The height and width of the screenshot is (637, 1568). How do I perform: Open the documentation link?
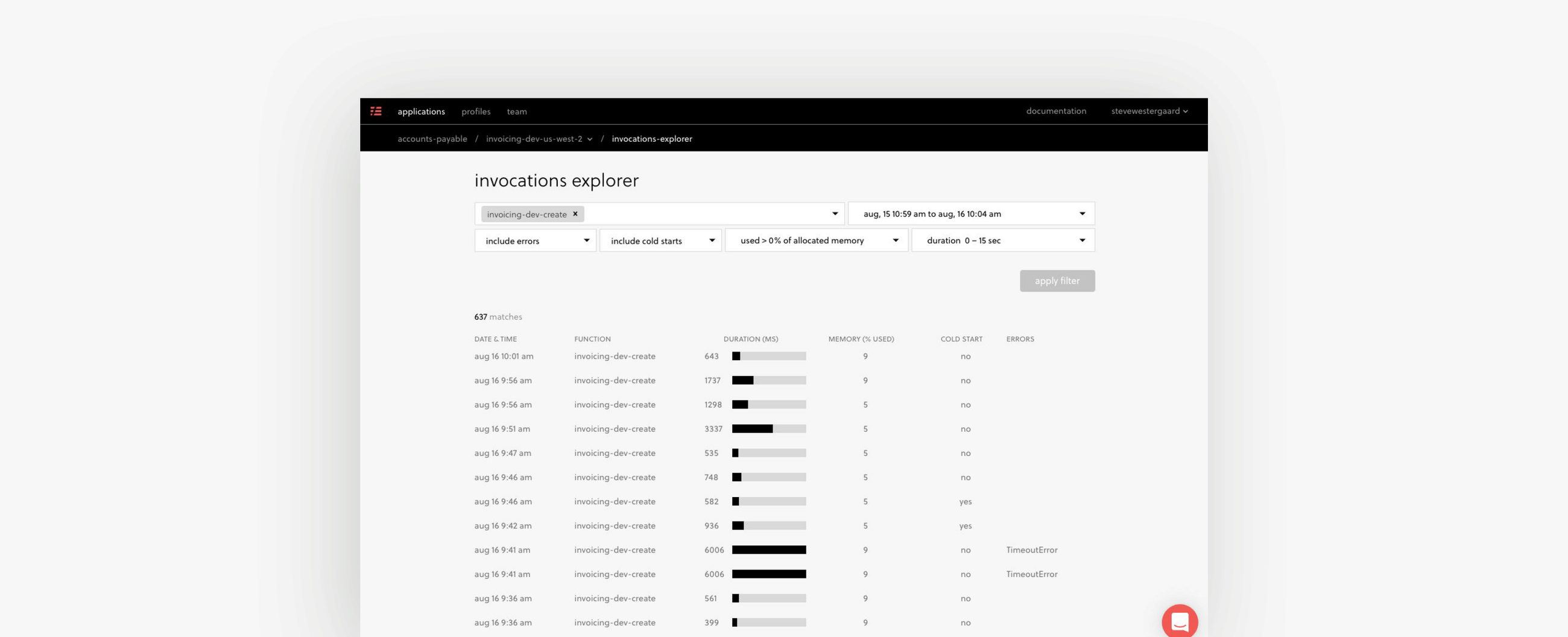tap(1057, 111)
